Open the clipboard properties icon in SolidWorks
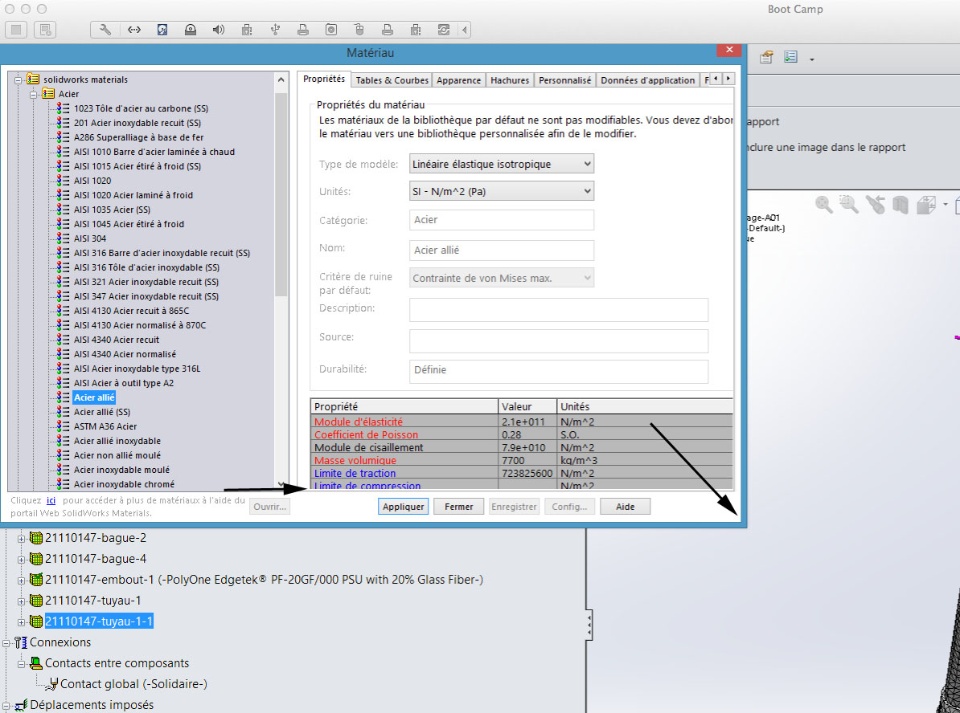Viewport: 960px width, 713px height. (x=766, y=58)
